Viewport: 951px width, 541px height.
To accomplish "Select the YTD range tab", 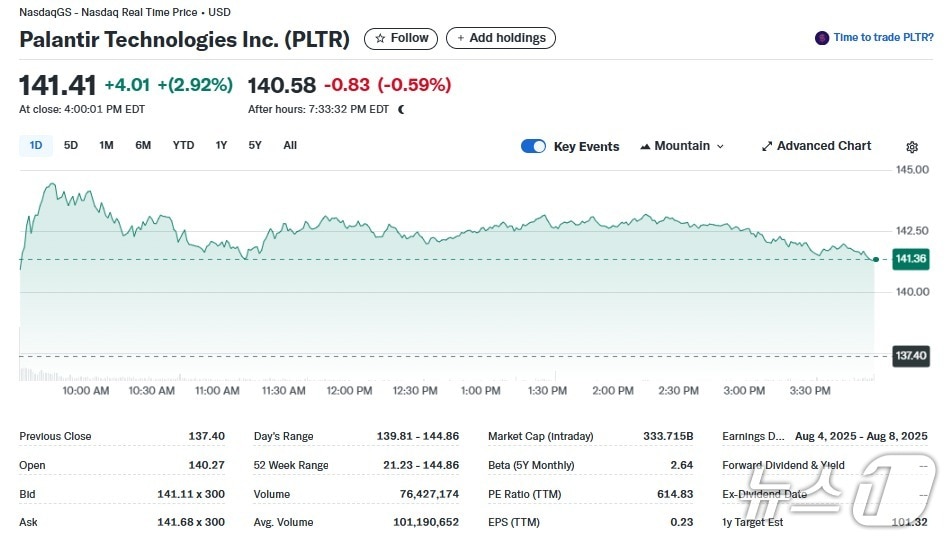I will pyautogui.click(x=183, y=145).
